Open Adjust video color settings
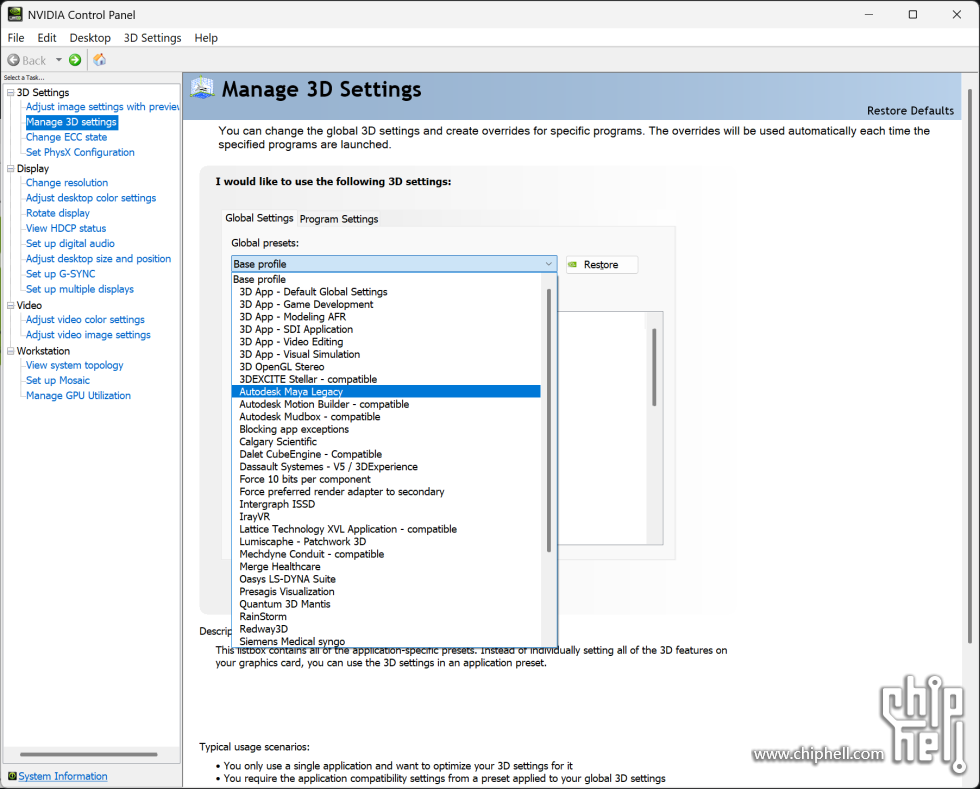 pyautogui.click(x=85, y=319)
